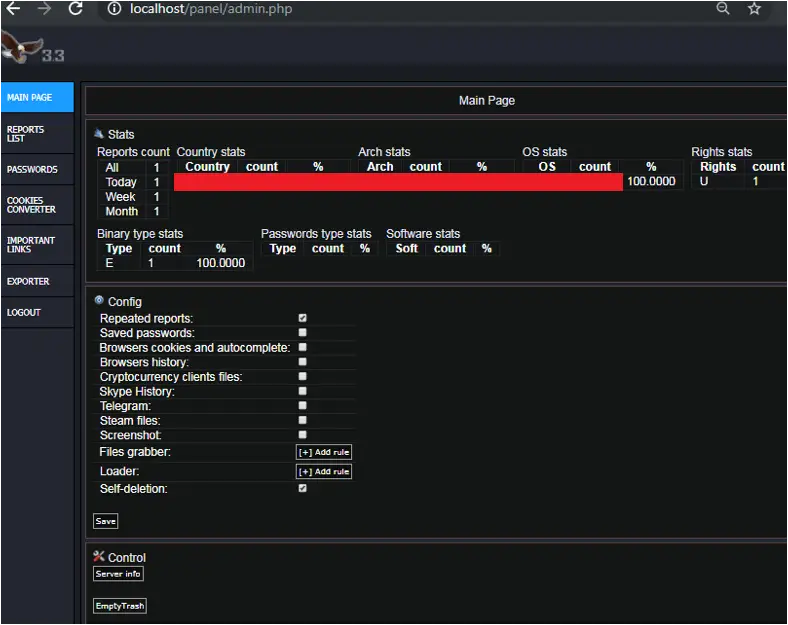Open the Cookies Converter menu item
The width and height of the screenshot is (788, 625).
(x=37, y=205)
